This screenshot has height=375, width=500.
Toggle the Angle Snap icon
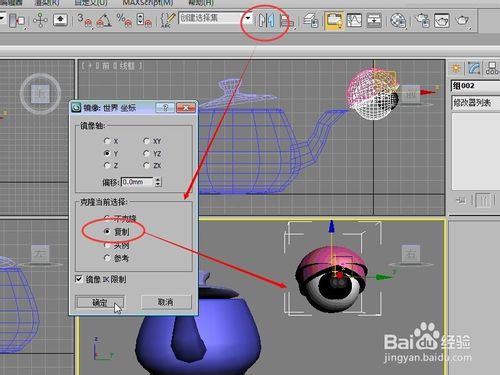(x=104, y=21)
